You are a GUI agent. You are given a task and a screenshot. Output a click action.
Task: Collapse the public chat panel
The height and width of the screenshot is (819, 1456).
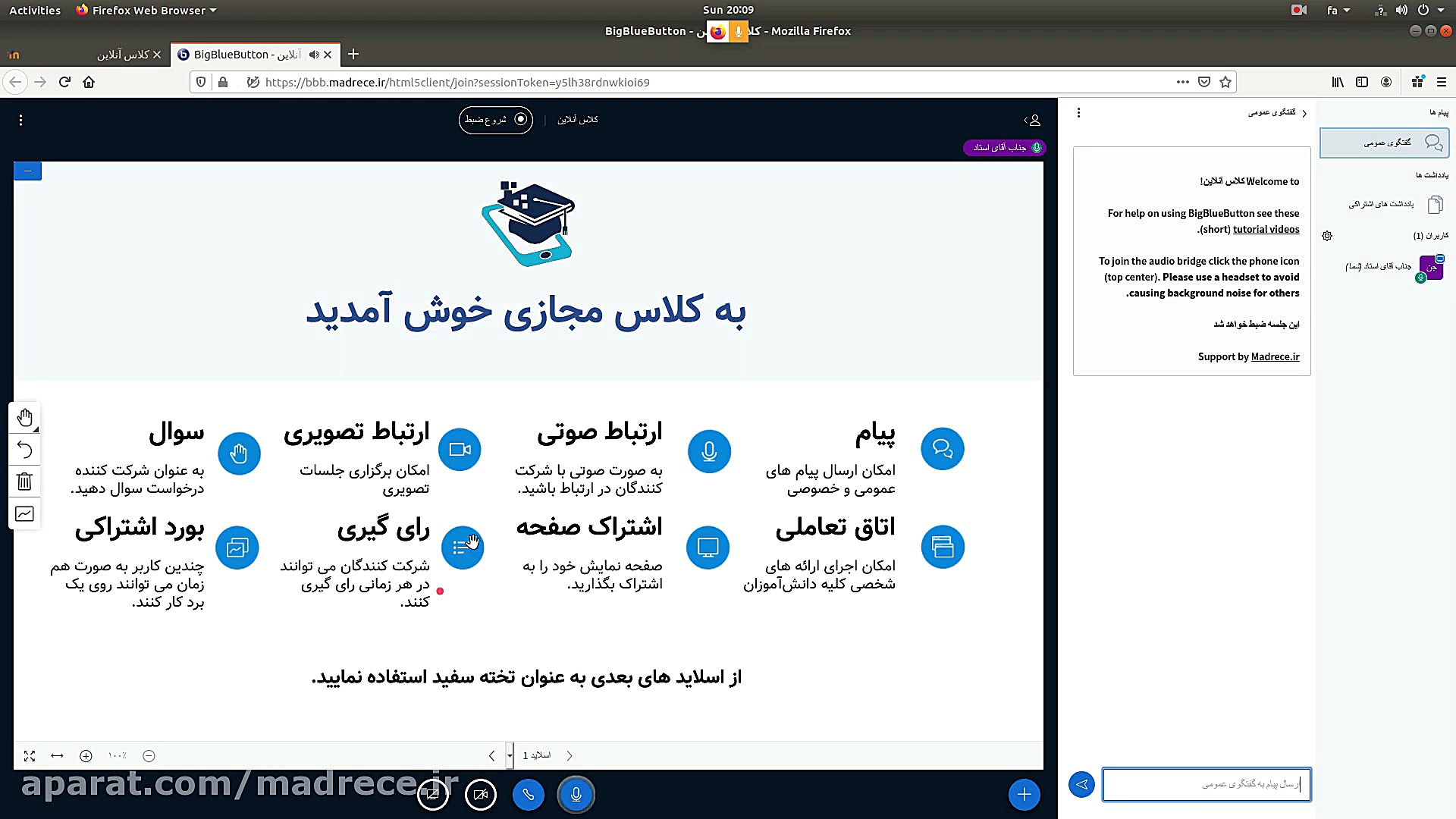click(1304, 112)
